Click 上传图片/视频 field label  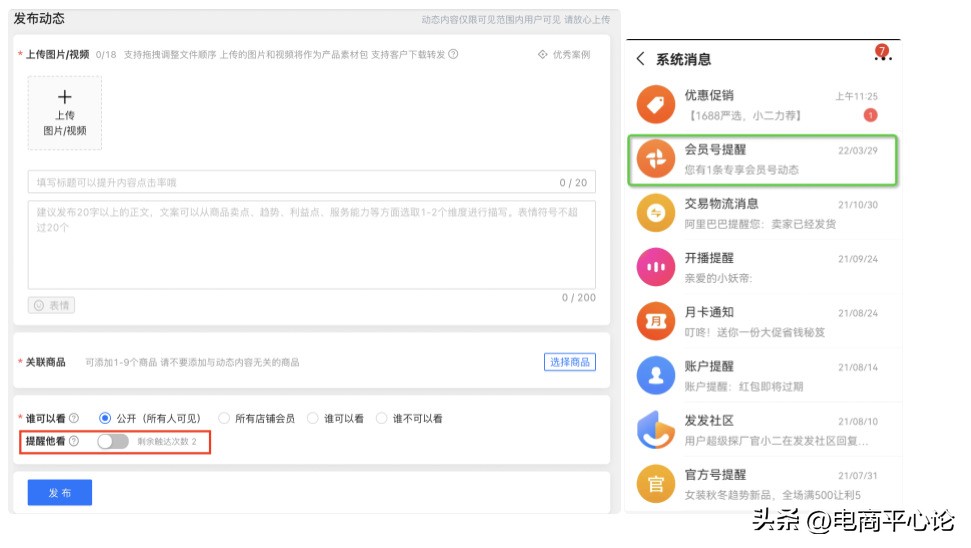pyautogui.click(x=57, y=54)
